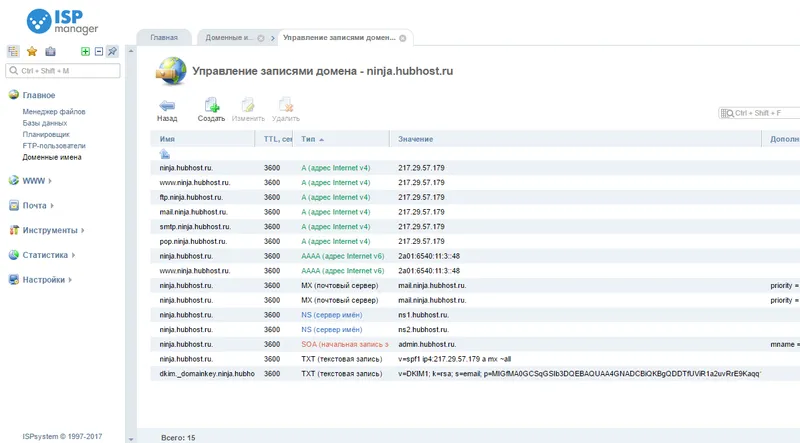Viewport: 800px width, 443px height.
Task: Click the ISPmanager logo
Action: 62,21
